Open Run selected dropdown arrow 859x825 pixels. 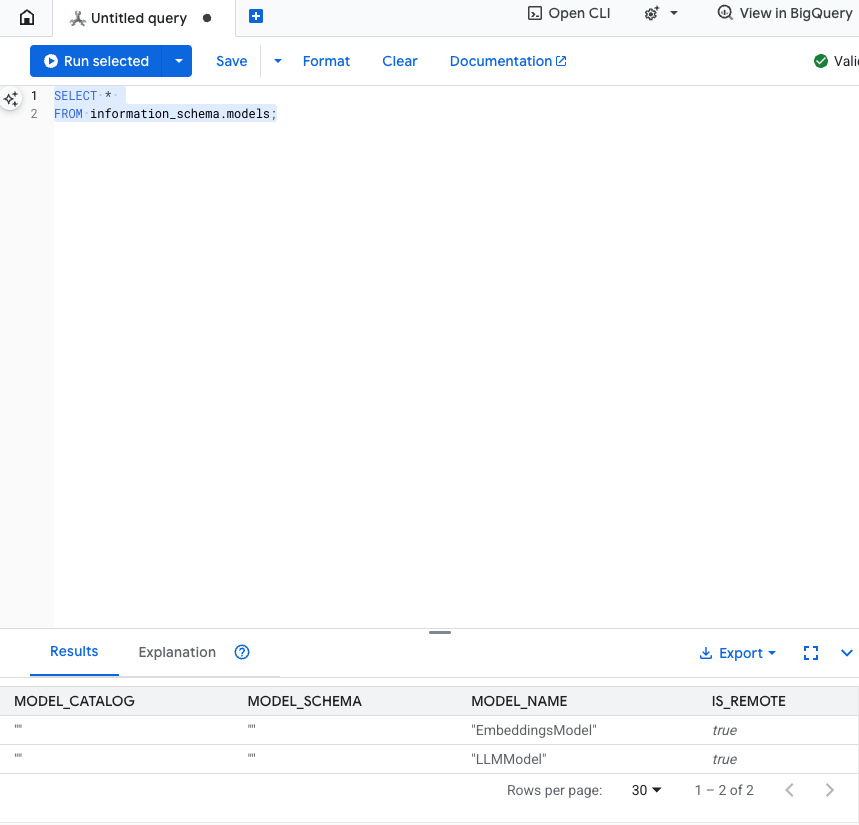pyautogui.click(x=178, y=61)
